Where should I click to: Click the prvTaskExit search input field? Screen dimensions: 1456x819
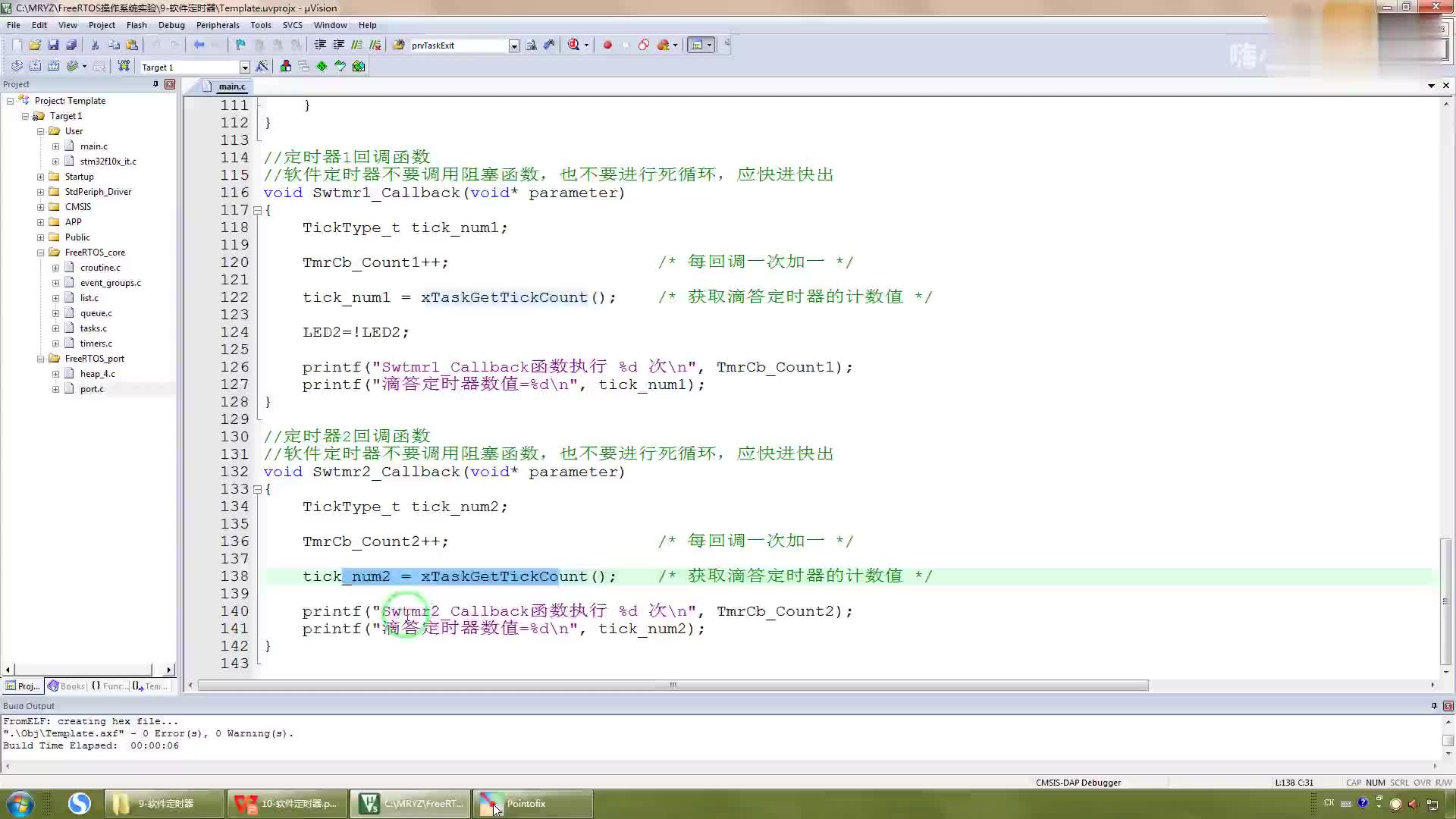coord(458,45)
